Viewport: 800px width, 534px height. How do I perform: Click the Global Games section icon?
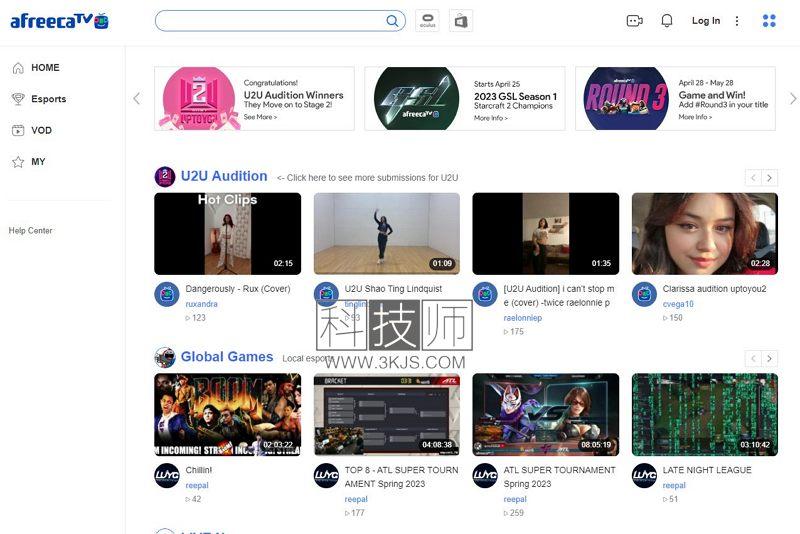pos(165,358)
